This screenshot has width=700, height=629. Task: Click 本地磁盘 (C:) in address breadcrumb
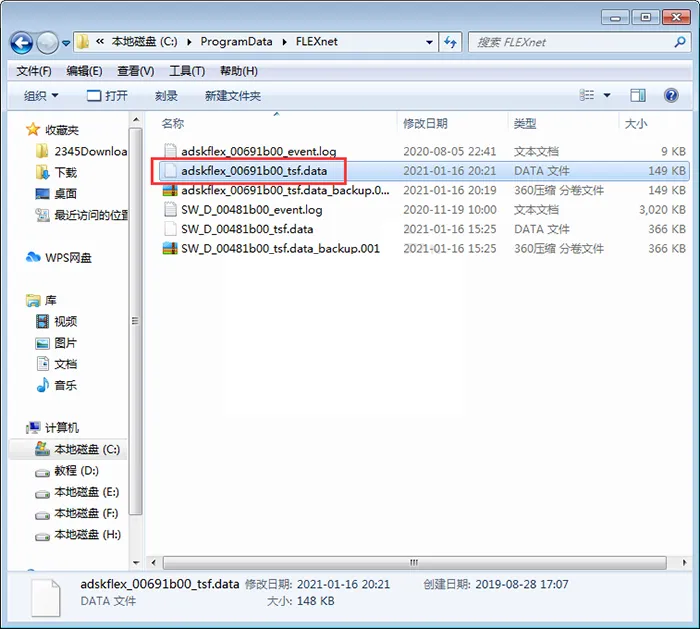pyautogui.click(x=144, y=42)
